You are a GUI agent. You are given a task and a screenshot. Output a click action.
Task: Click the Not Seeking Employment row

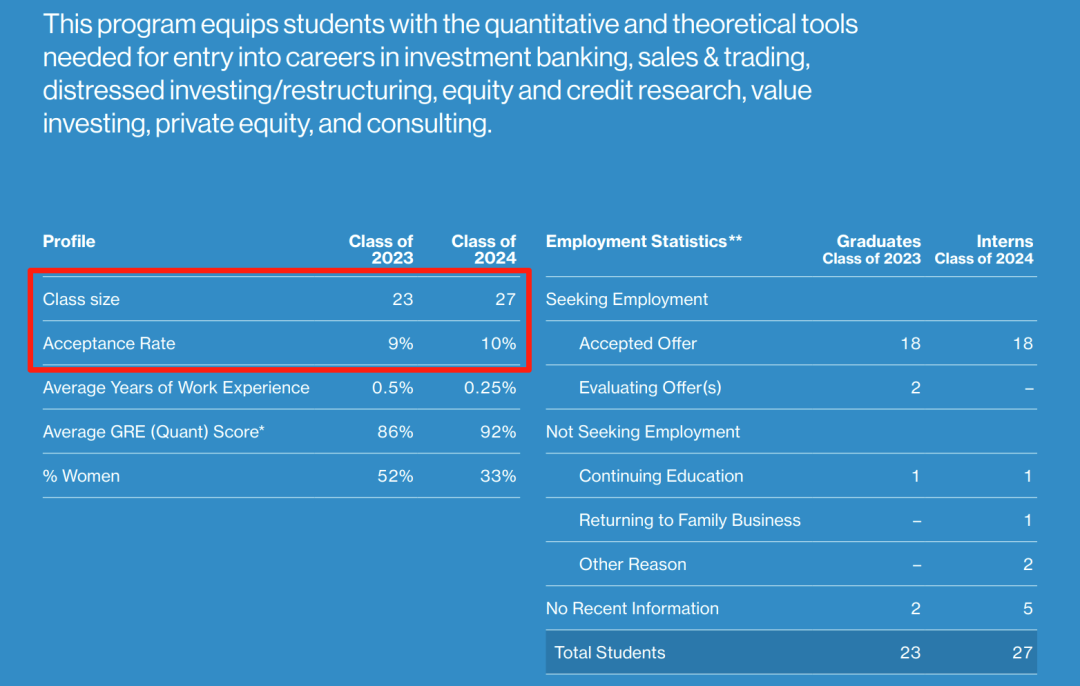791,432
